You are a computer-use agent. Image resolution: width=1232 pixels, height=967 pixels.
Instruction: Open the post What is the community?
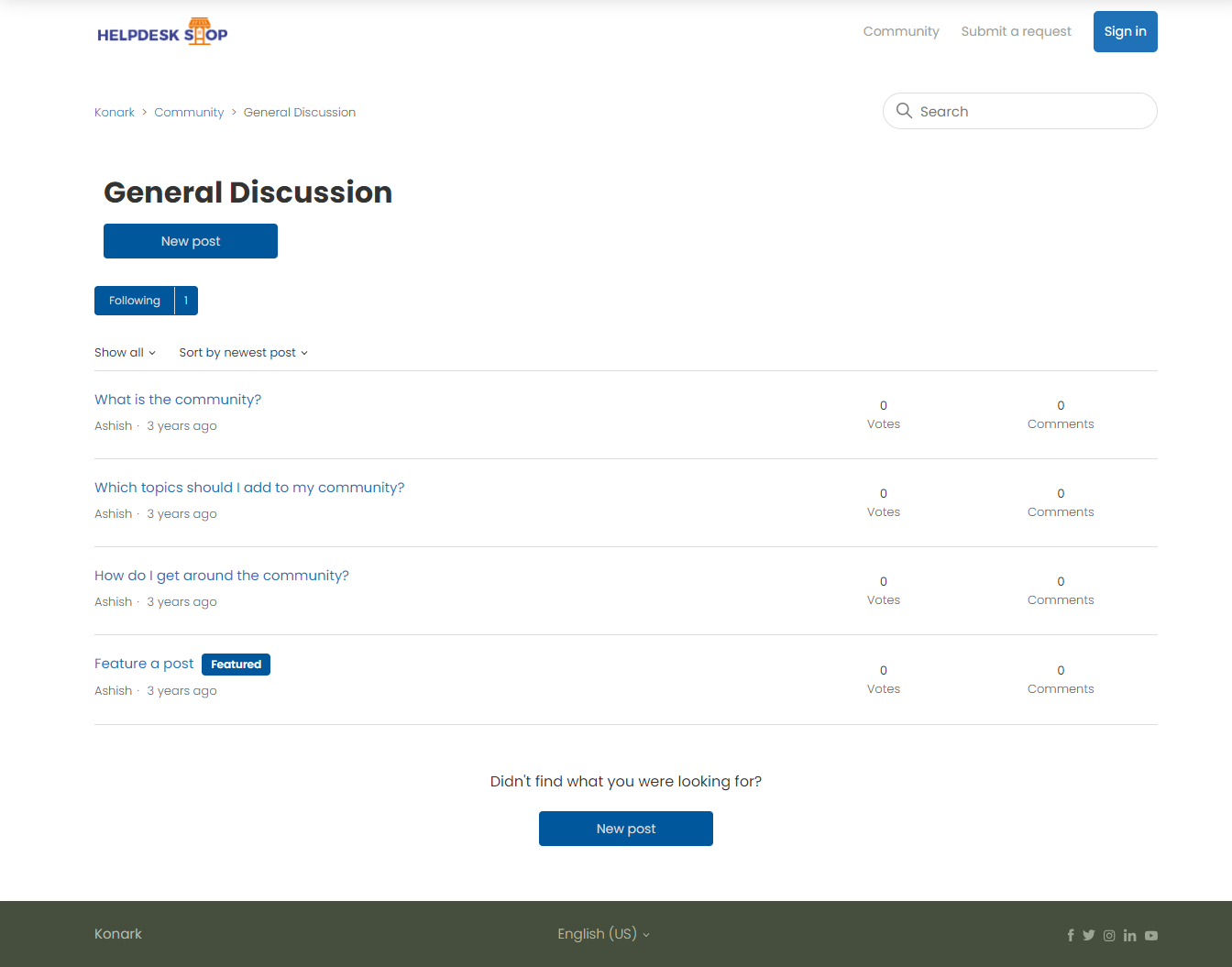(x=178, y=400)
